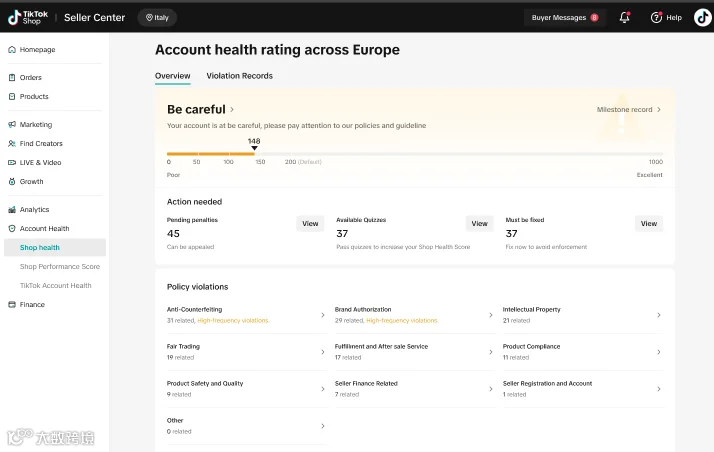Click the Products icon in sidebar

coord(12,96)
